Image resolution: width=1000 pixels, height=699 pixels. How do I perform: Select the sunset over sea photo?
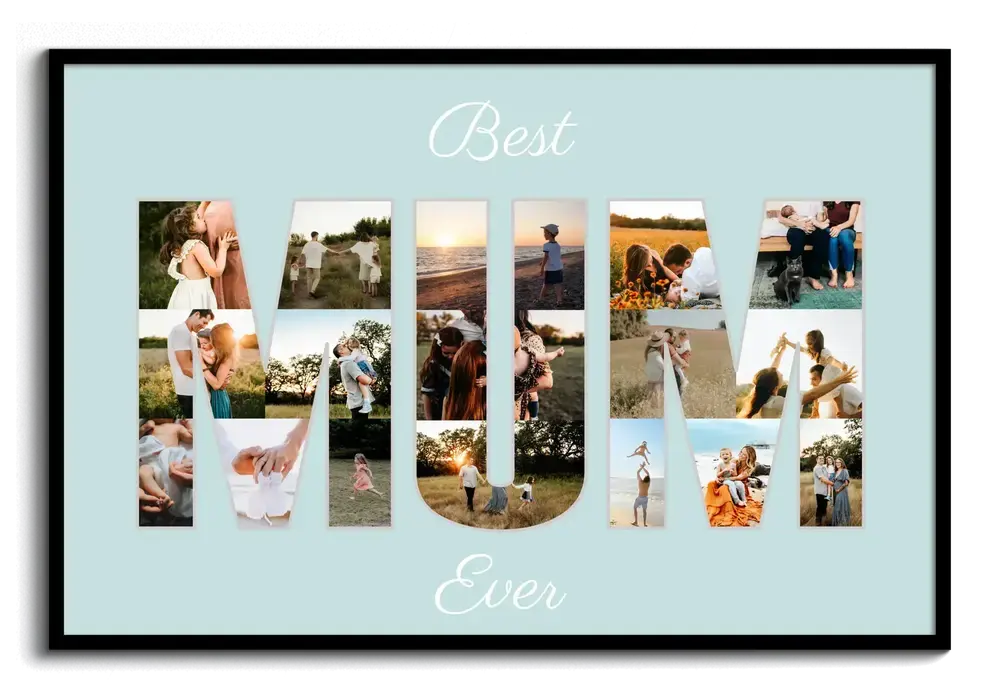point(452,255)
